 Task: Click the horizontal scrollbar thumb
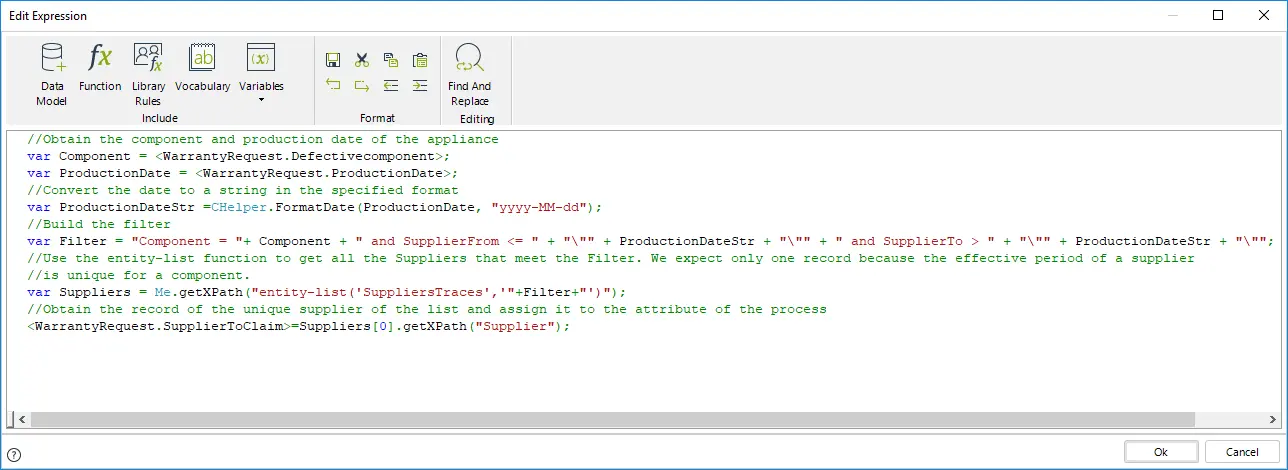613,419
